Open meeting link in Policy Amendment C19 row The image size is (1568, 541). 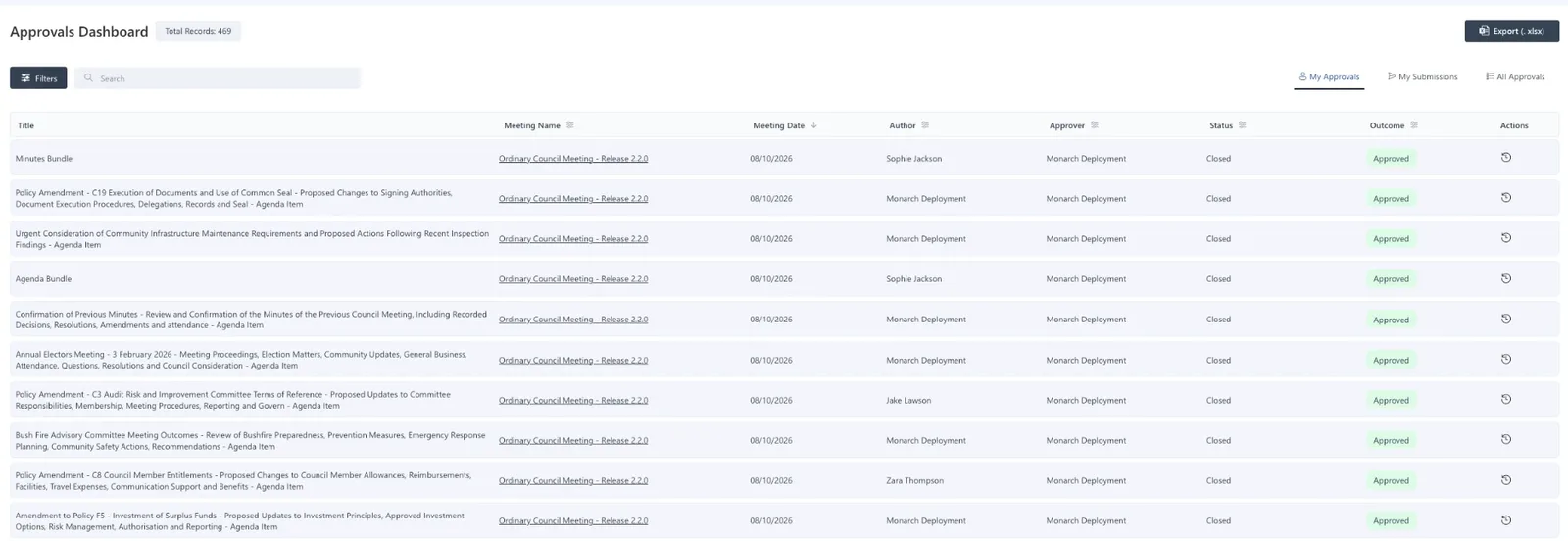pos(573,198)
